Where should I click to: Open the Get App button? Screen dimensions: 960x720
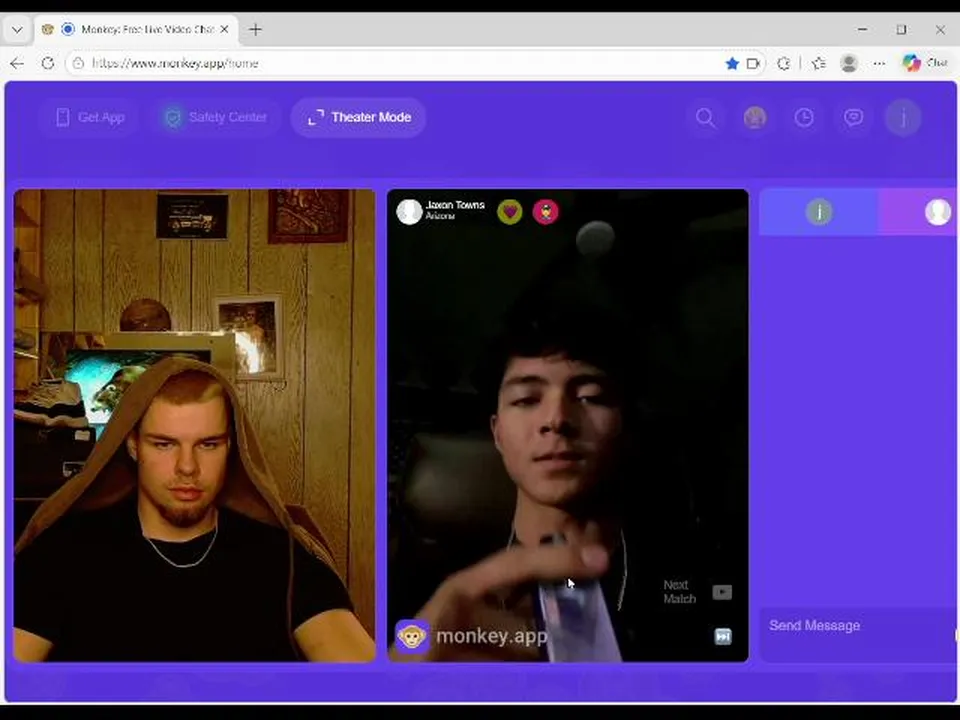click(90, 117)
